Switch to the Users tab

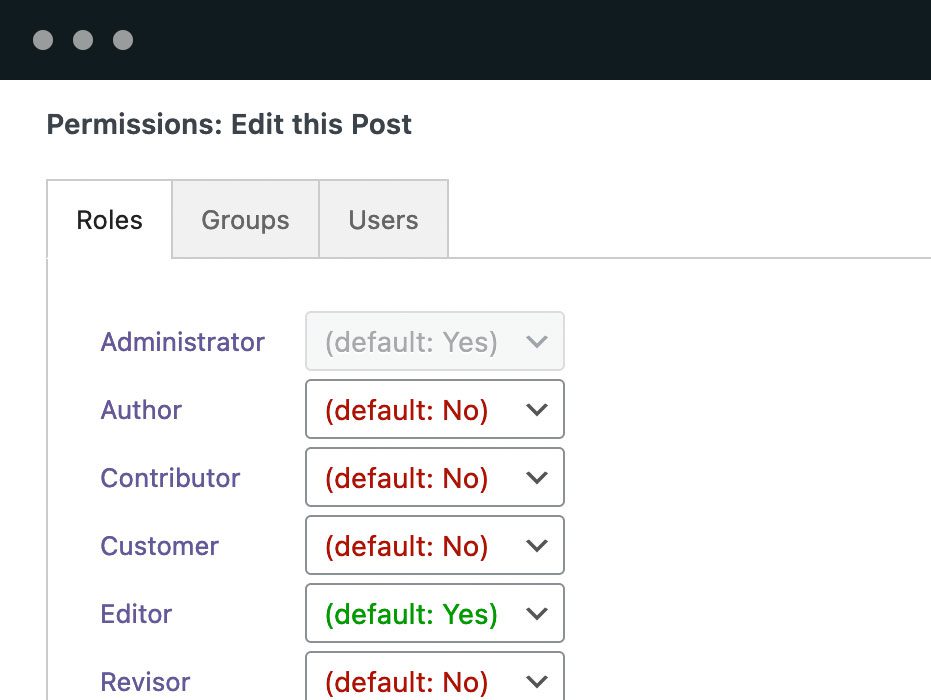[x=383, y=220]
